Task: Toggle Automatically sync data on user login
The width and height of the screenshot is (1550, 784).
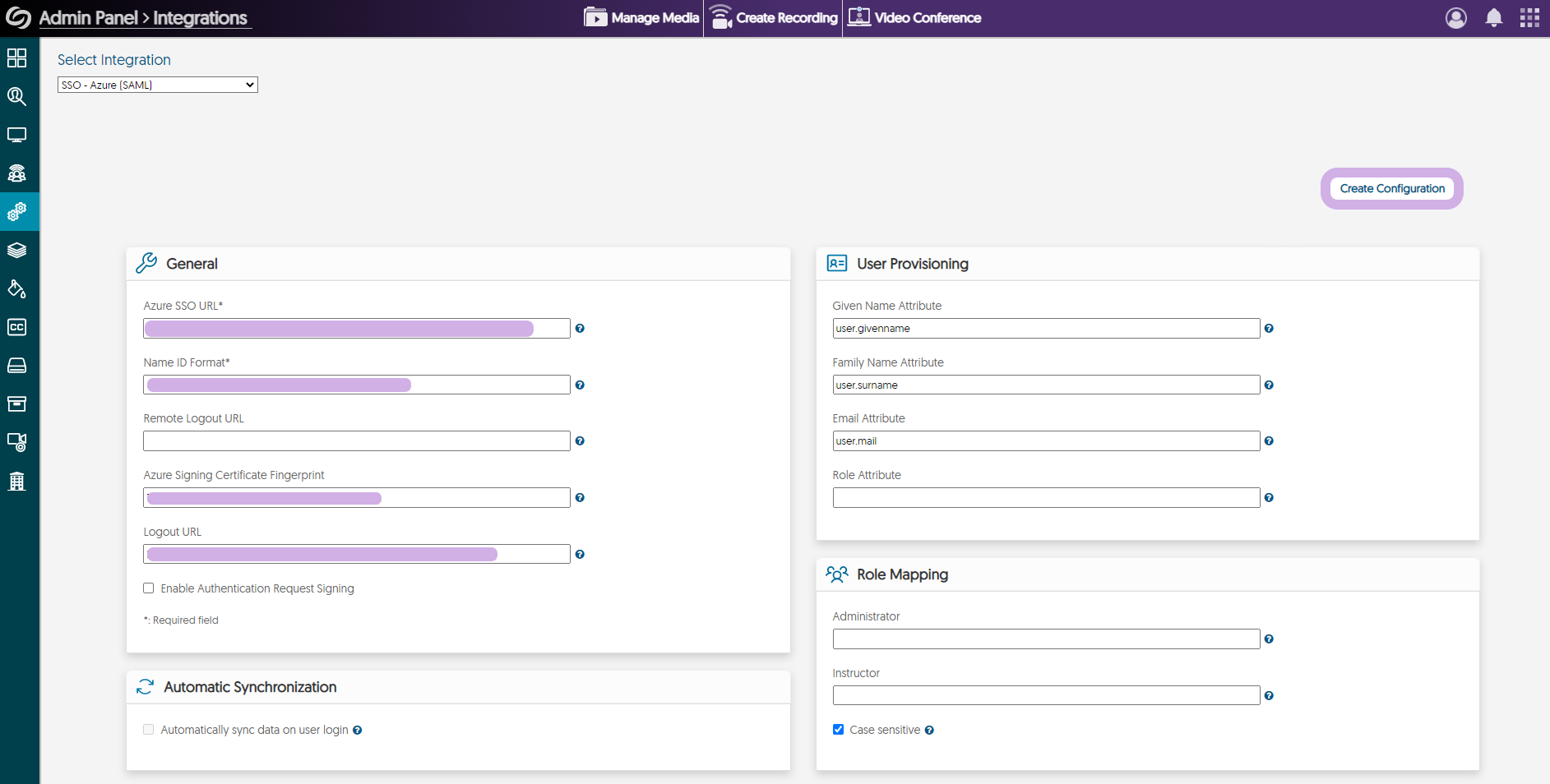Action: pos(149,730)
